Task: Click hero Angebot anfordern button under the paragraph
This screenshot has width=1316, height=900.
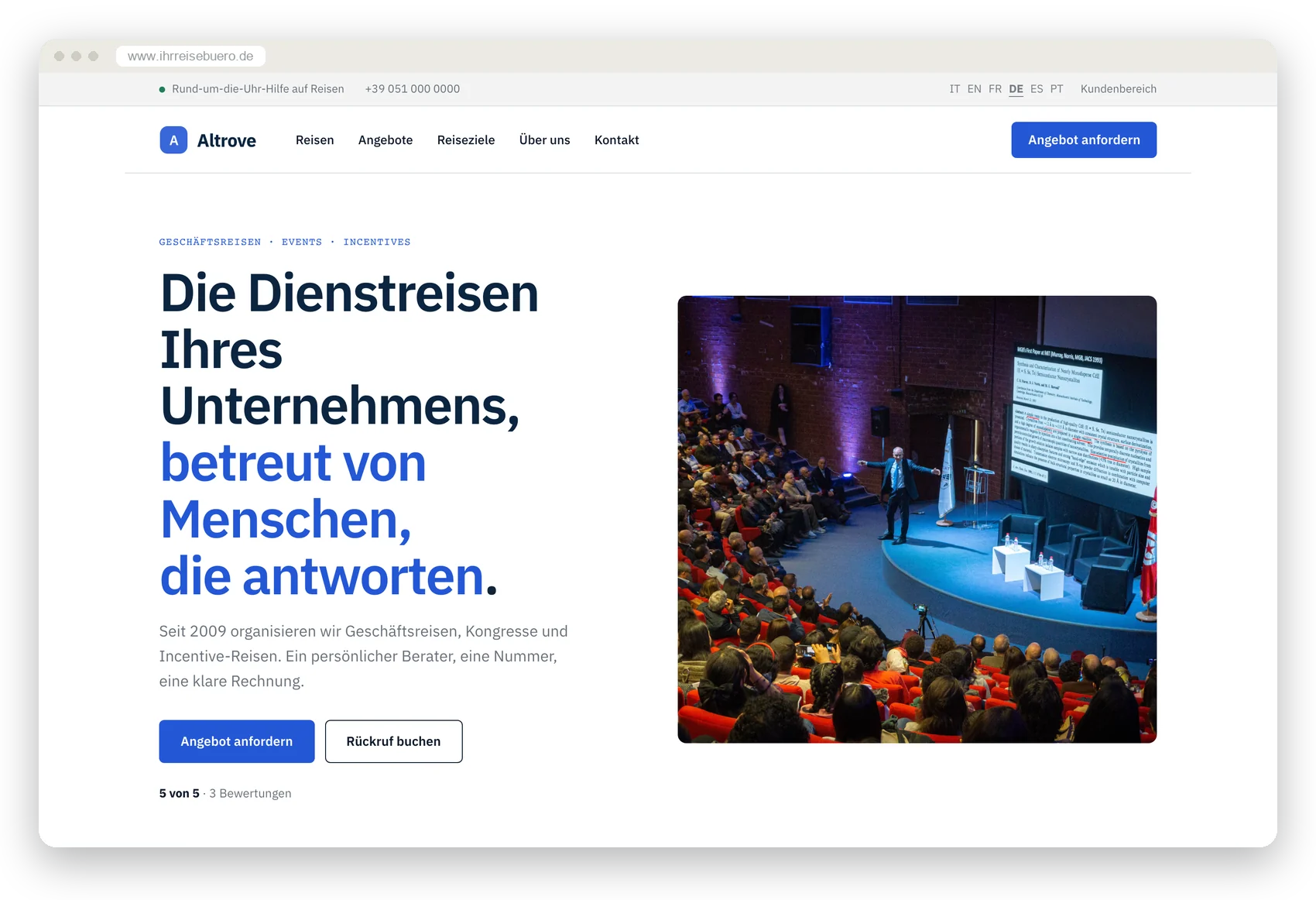Action: 237,741
